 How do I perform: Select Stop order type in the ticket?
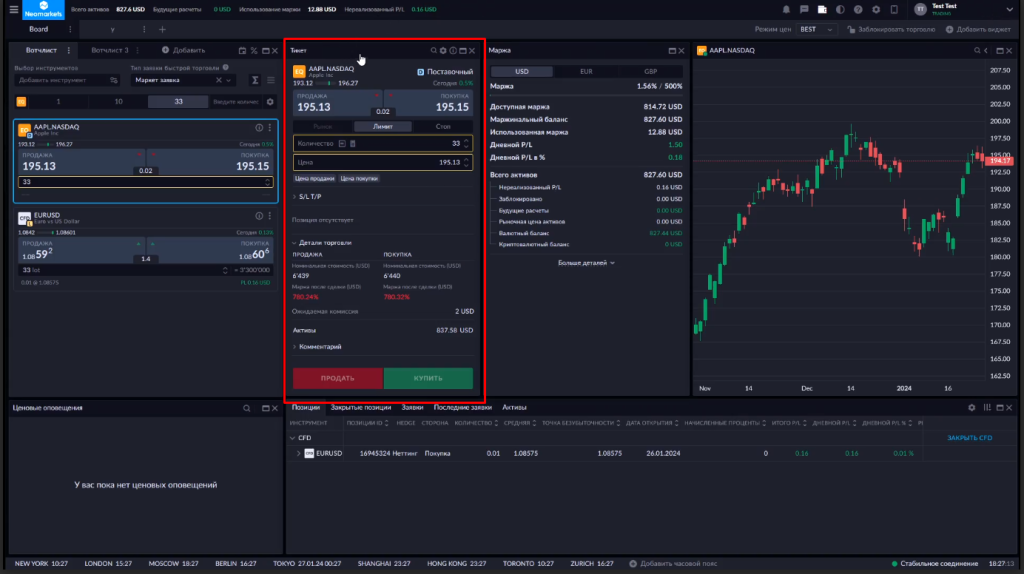coord(443,127)
